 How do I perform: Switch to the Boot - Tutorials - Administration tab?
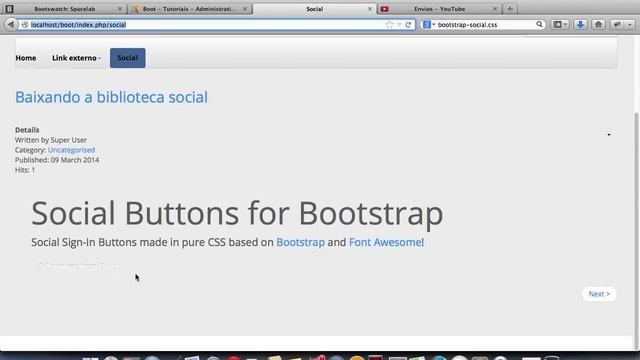(x=189, y=9)
